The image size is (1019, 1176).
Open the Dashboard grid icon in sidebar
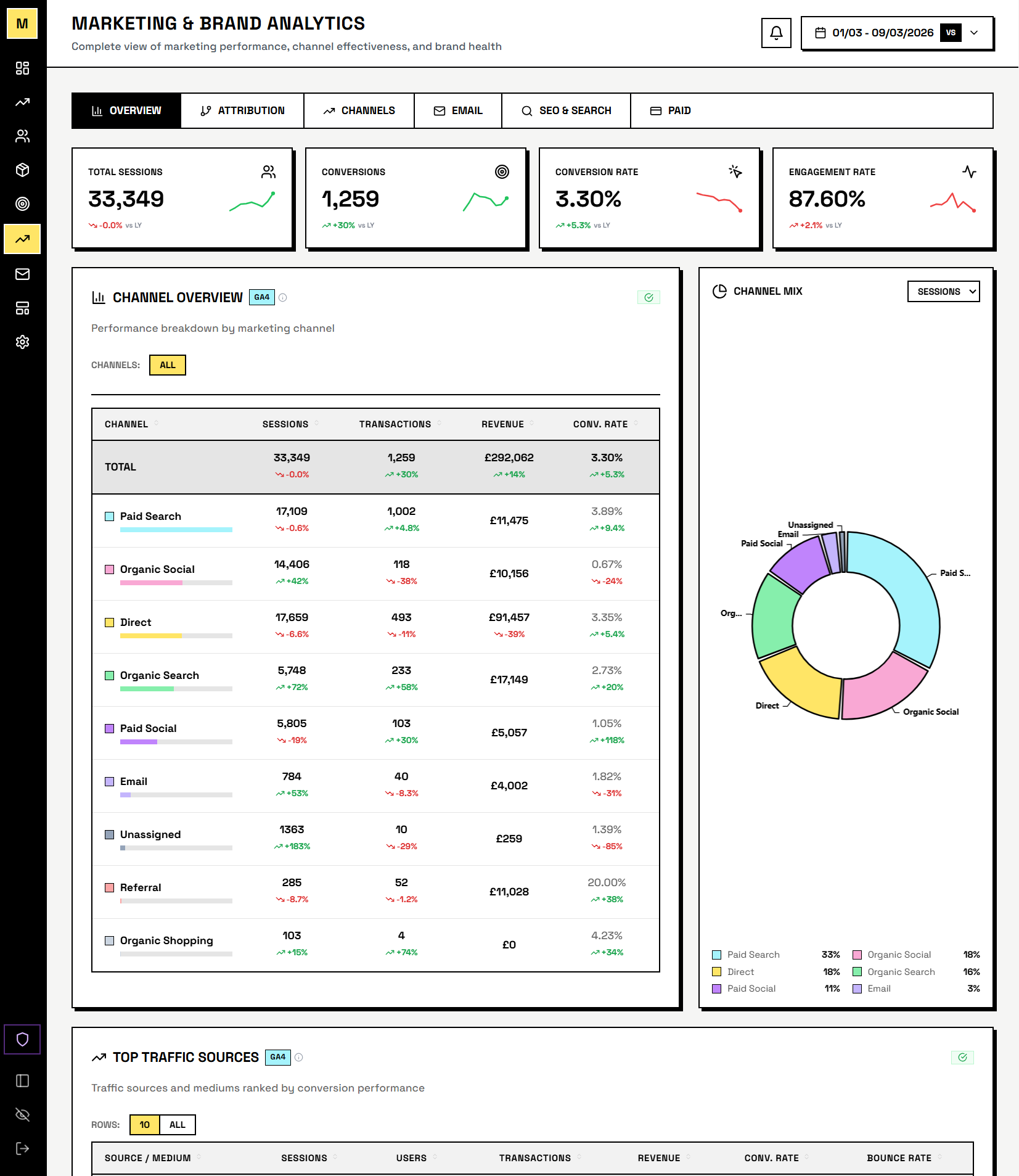tap(23, 68)
